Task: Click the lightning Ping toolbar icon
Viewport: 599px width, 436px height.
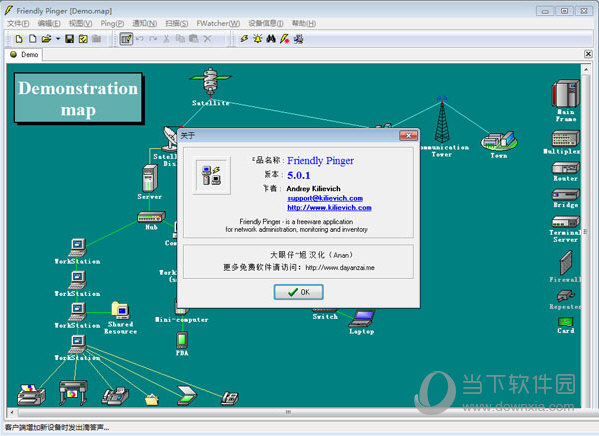Action: [244, 39]
